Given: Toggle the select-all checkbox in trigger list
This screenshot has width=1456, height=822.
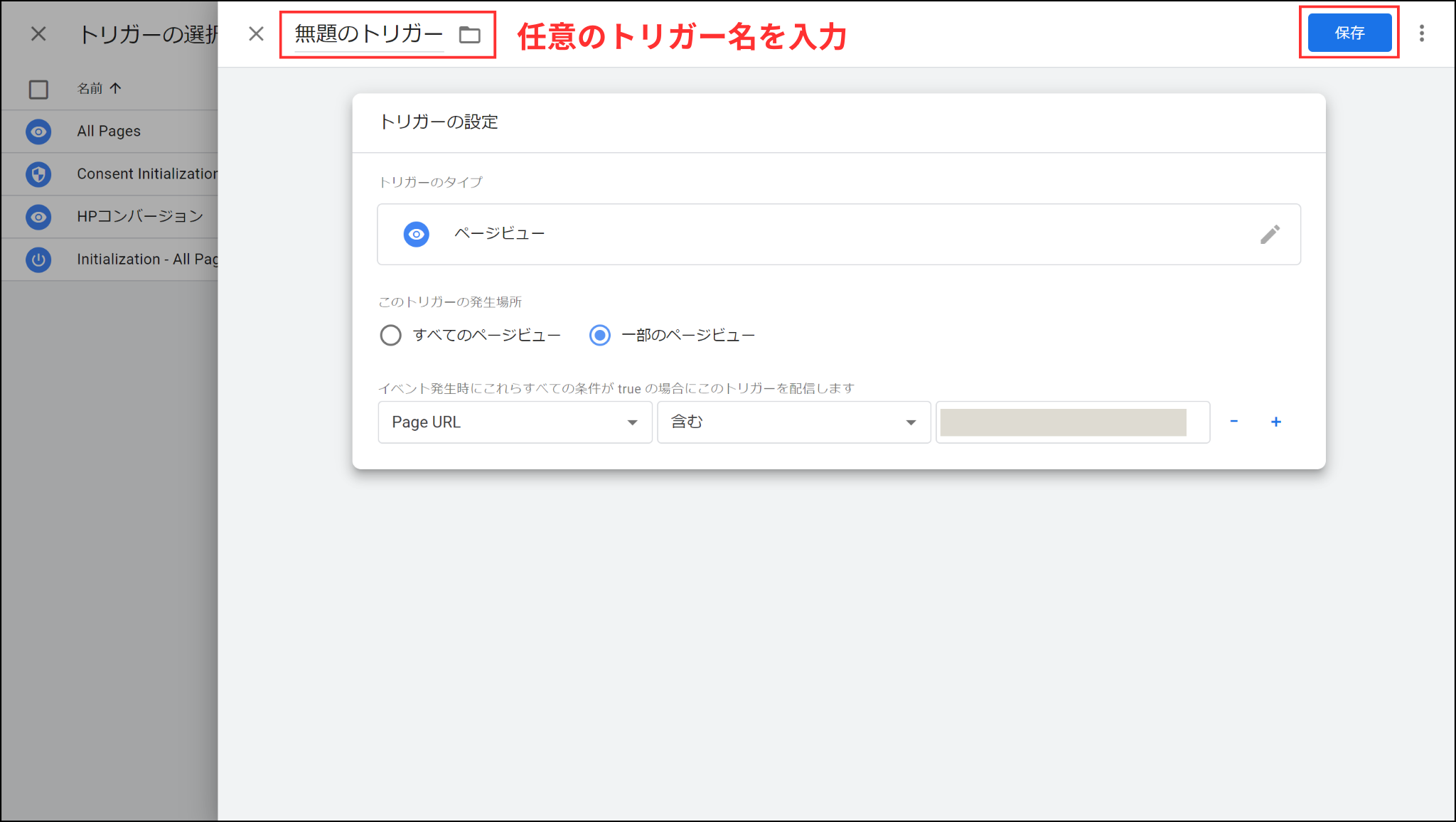Looking at the screenshot, I should pyautogui.click(x=38, y=90).
